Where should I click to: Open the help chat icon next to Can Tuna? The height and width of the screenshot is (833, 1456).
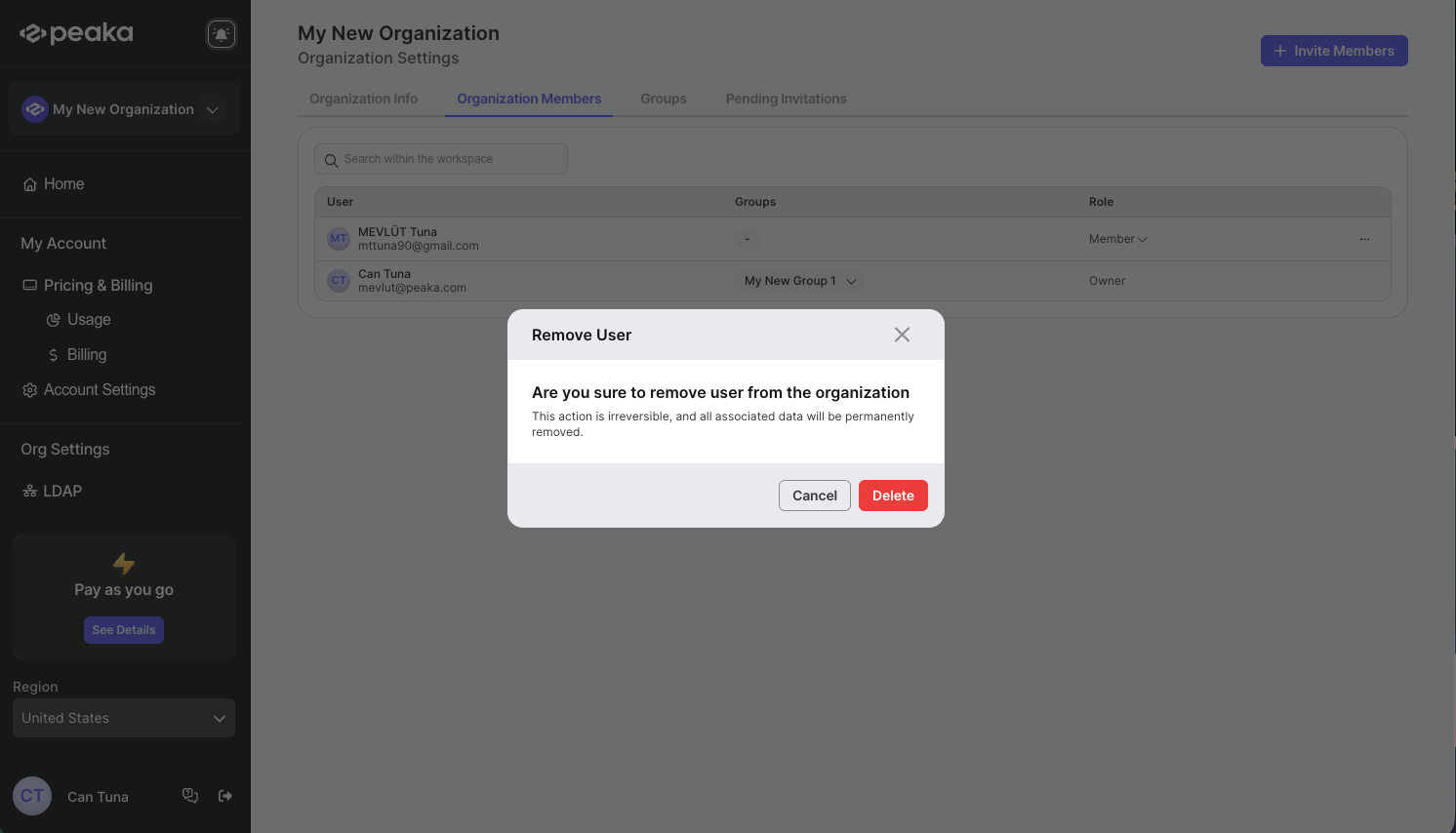tap(190, 795)
